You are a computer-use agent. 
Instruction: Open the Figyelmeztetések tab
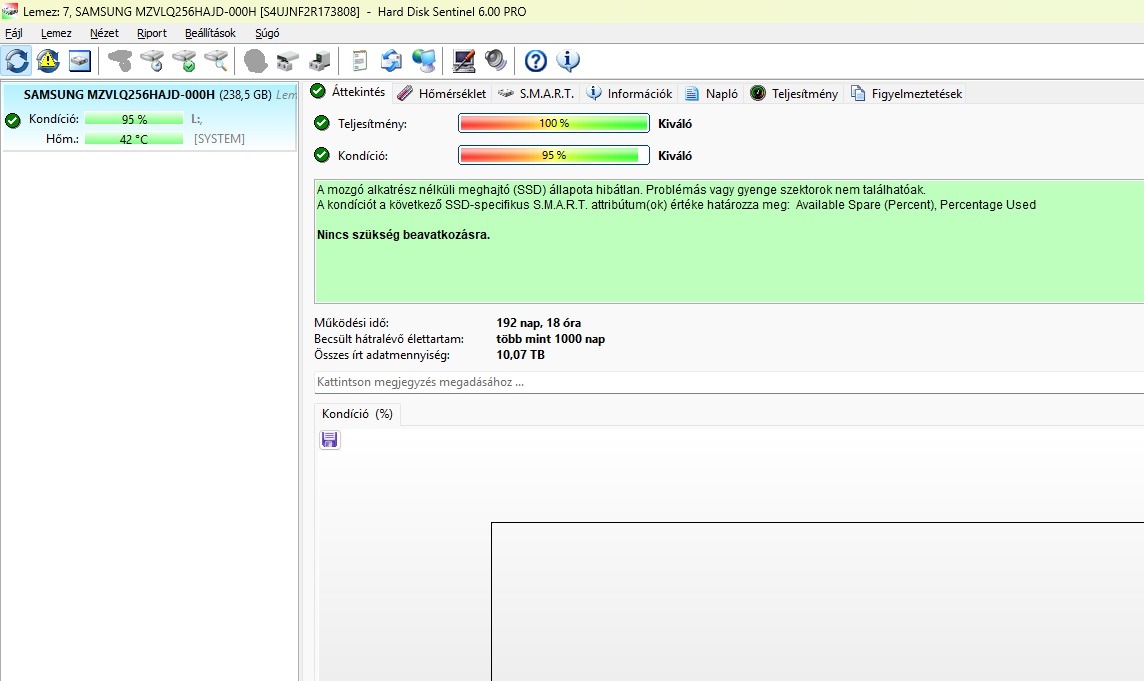(907, 93)
